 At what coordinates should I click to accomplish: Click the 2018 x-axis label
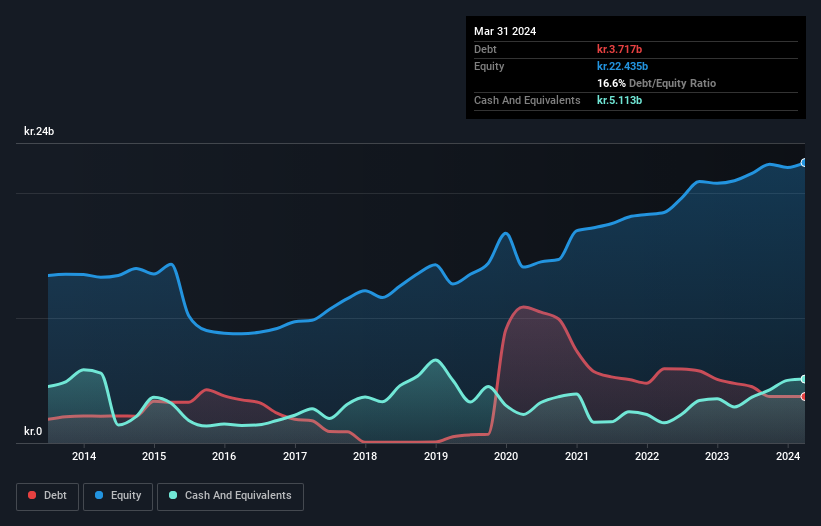tap(365, 456)
